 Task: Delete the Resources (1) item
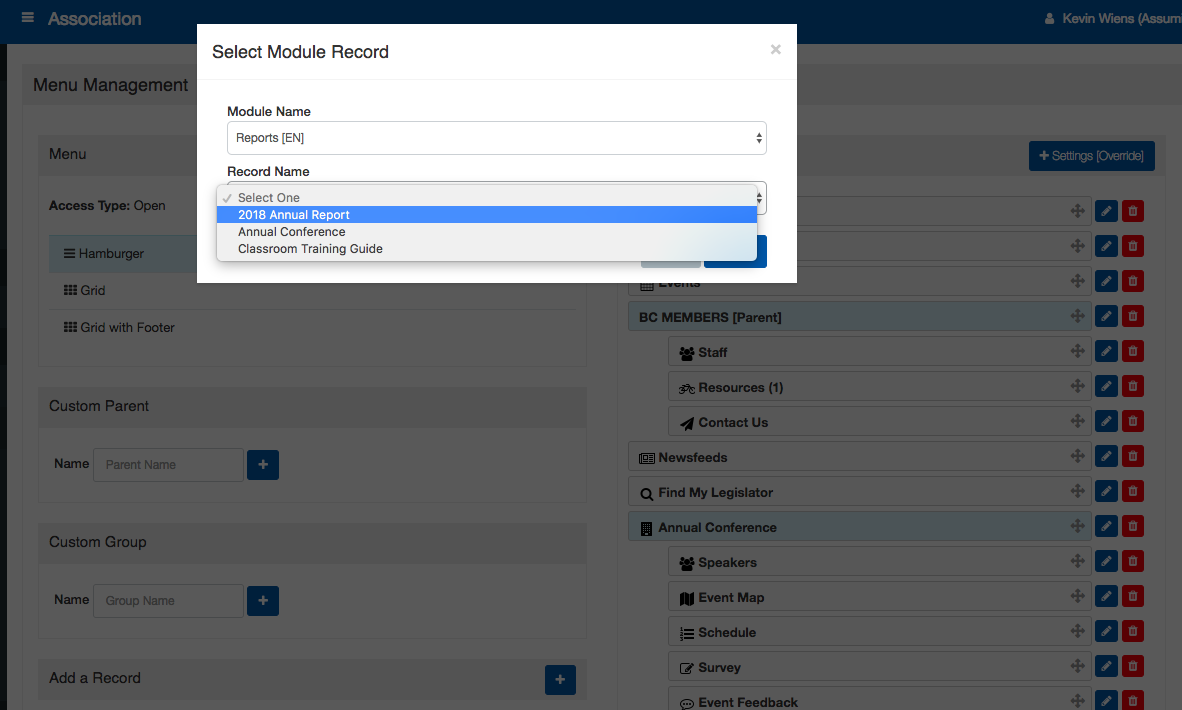click(x=1132, y=387)
